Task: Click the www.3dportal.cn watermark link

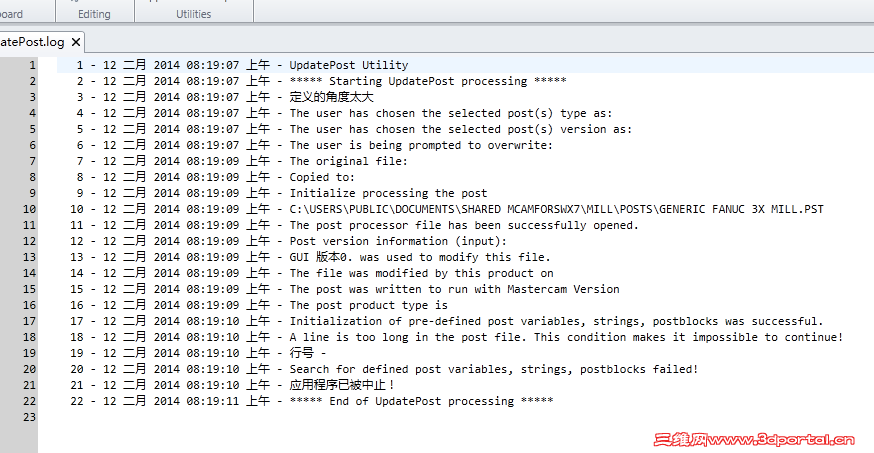Action: pos(754,440)
